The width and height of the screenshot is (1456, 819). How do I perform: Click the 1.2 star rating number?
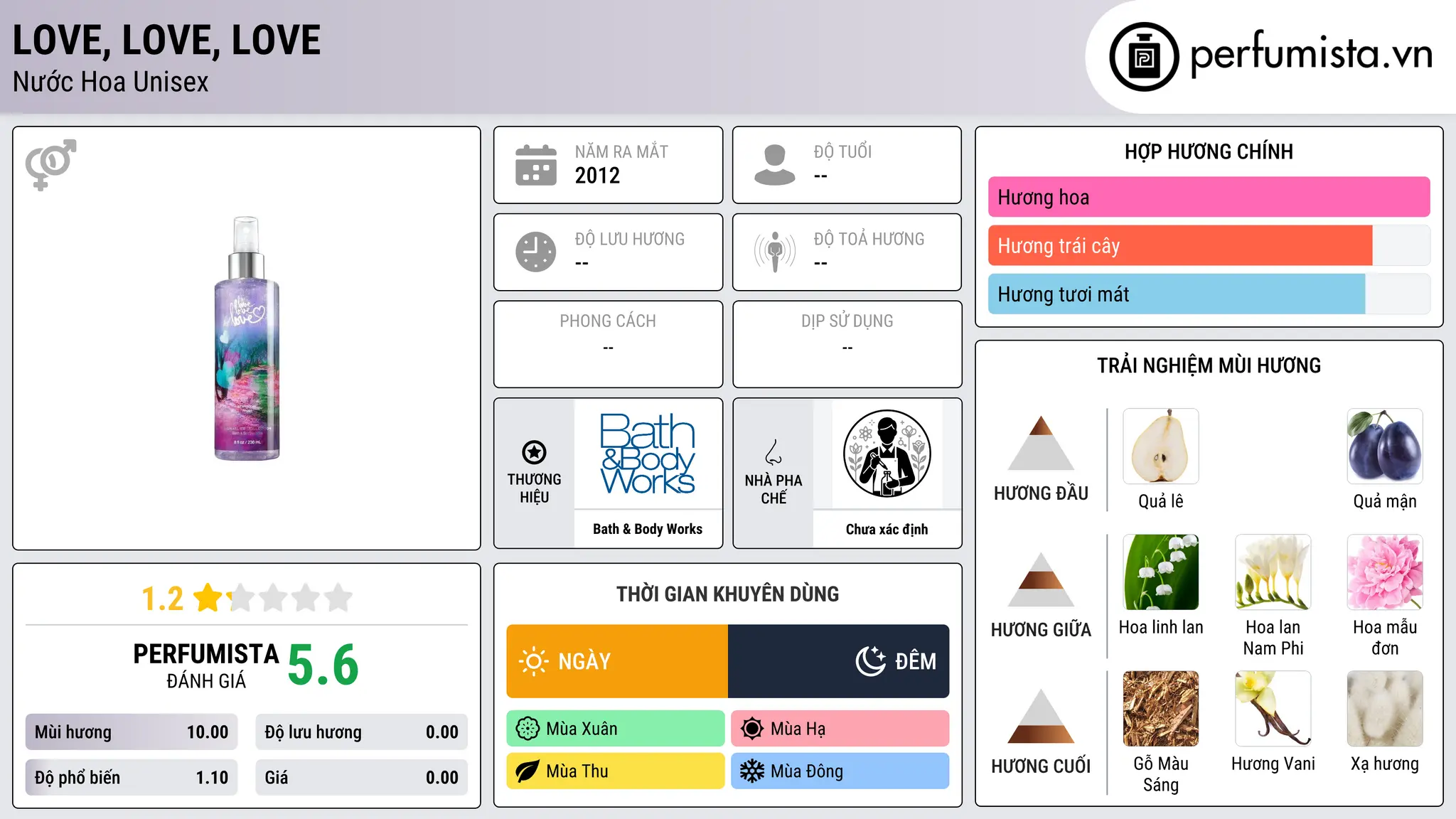coord(162,599)
